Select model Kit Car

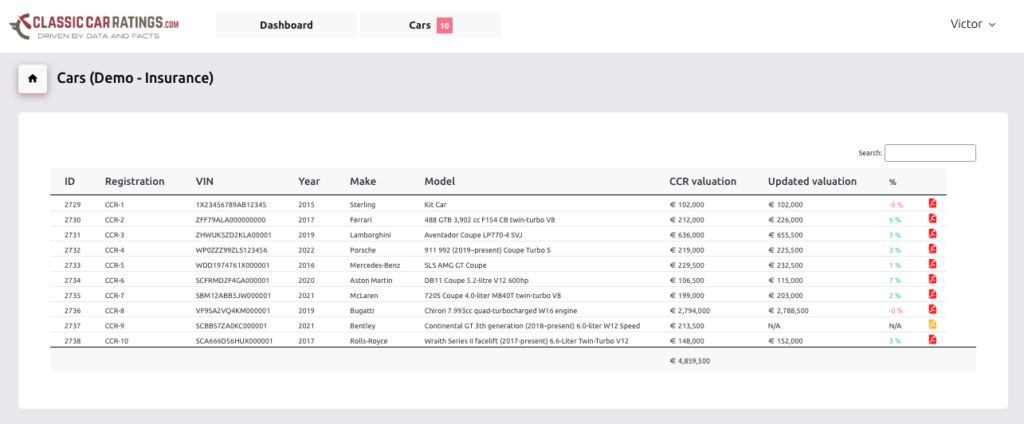(x=436, y=204)
